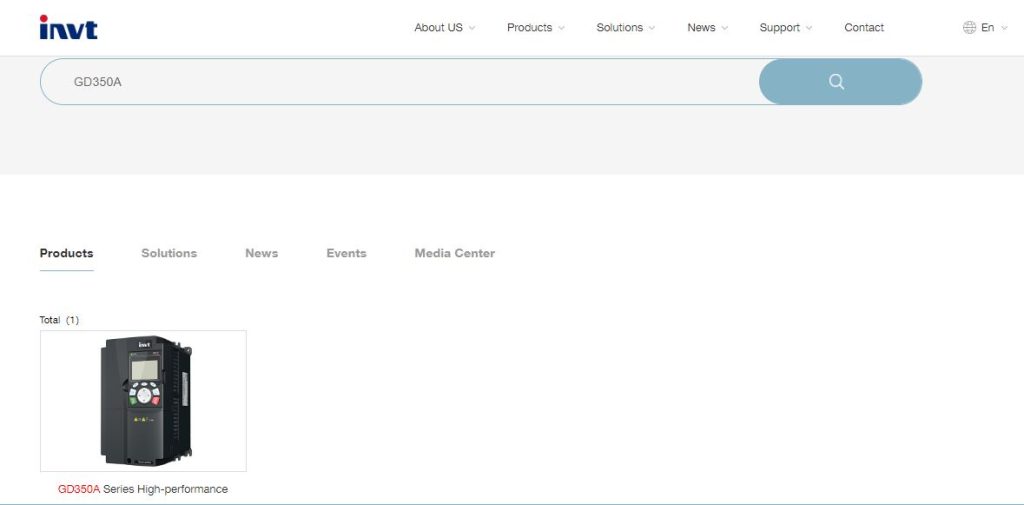1024x505 pixels.
Task: Click the chevron next to News
Action: point(725,28)
